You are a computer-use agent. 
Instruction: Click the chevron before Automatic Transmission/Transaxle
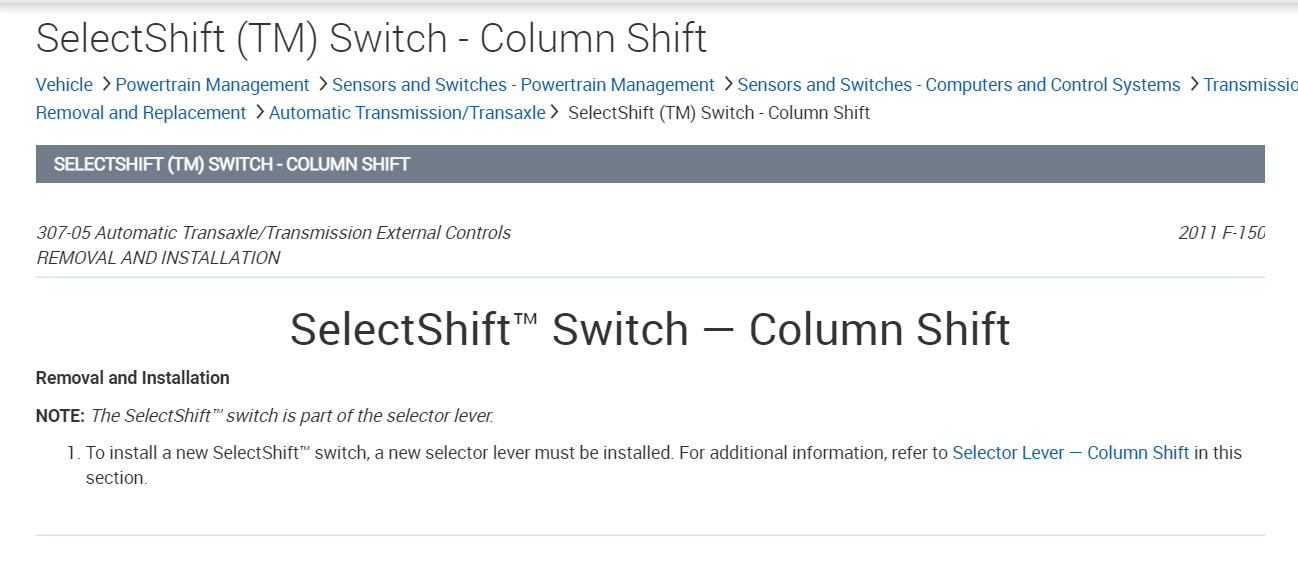(259, 113)
